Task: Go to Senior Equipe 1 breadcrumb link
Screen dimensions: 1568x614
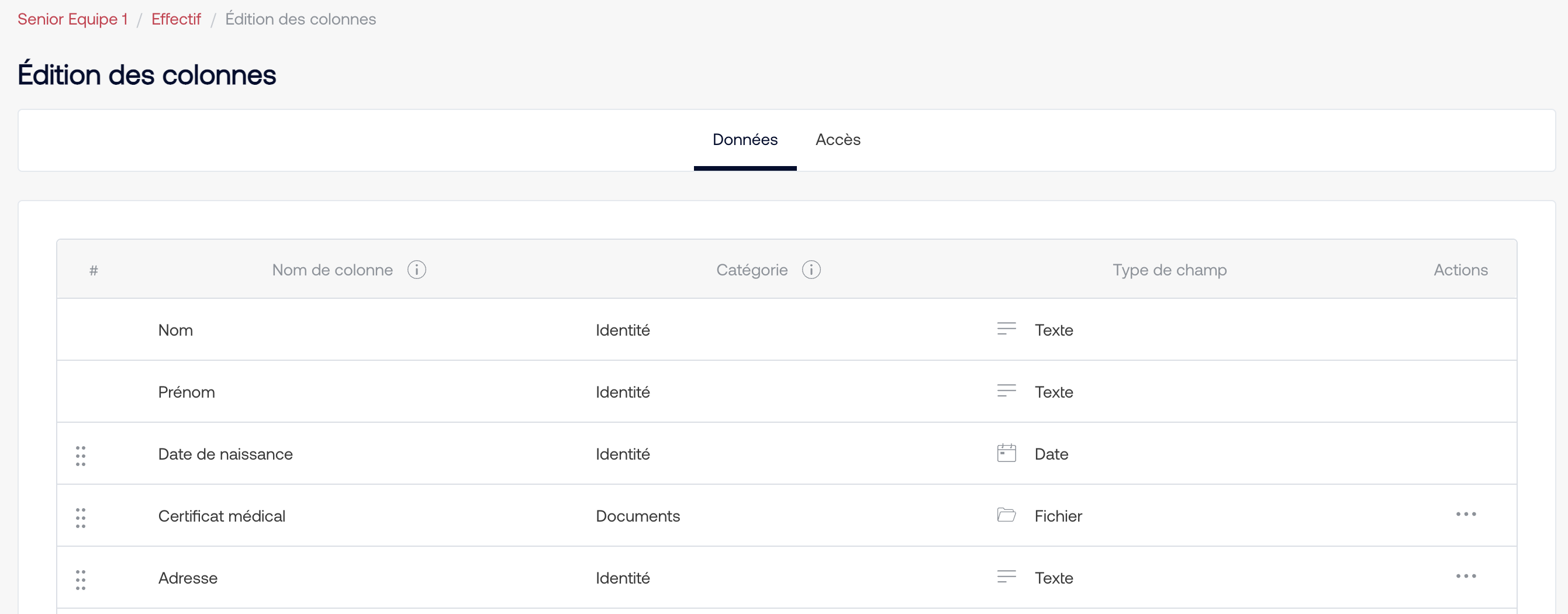Action: click(x=72, y=19)
